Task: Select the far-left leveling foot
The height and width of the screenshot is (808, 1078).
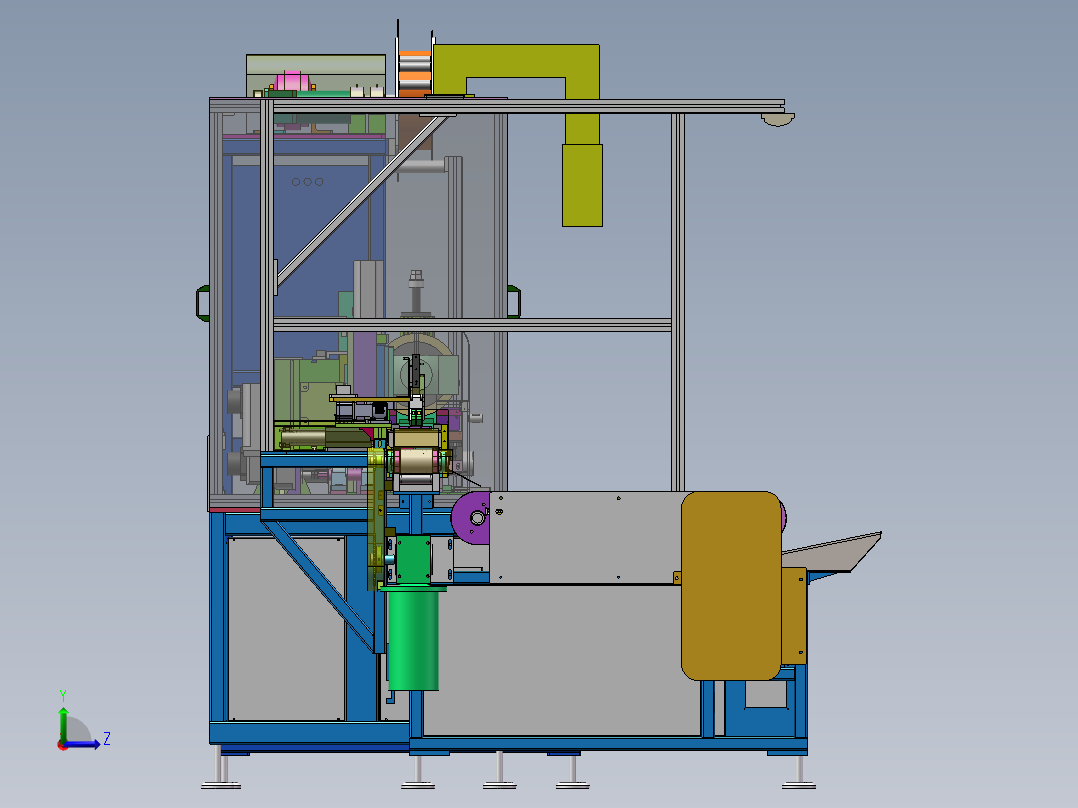Action: [220, 767]
